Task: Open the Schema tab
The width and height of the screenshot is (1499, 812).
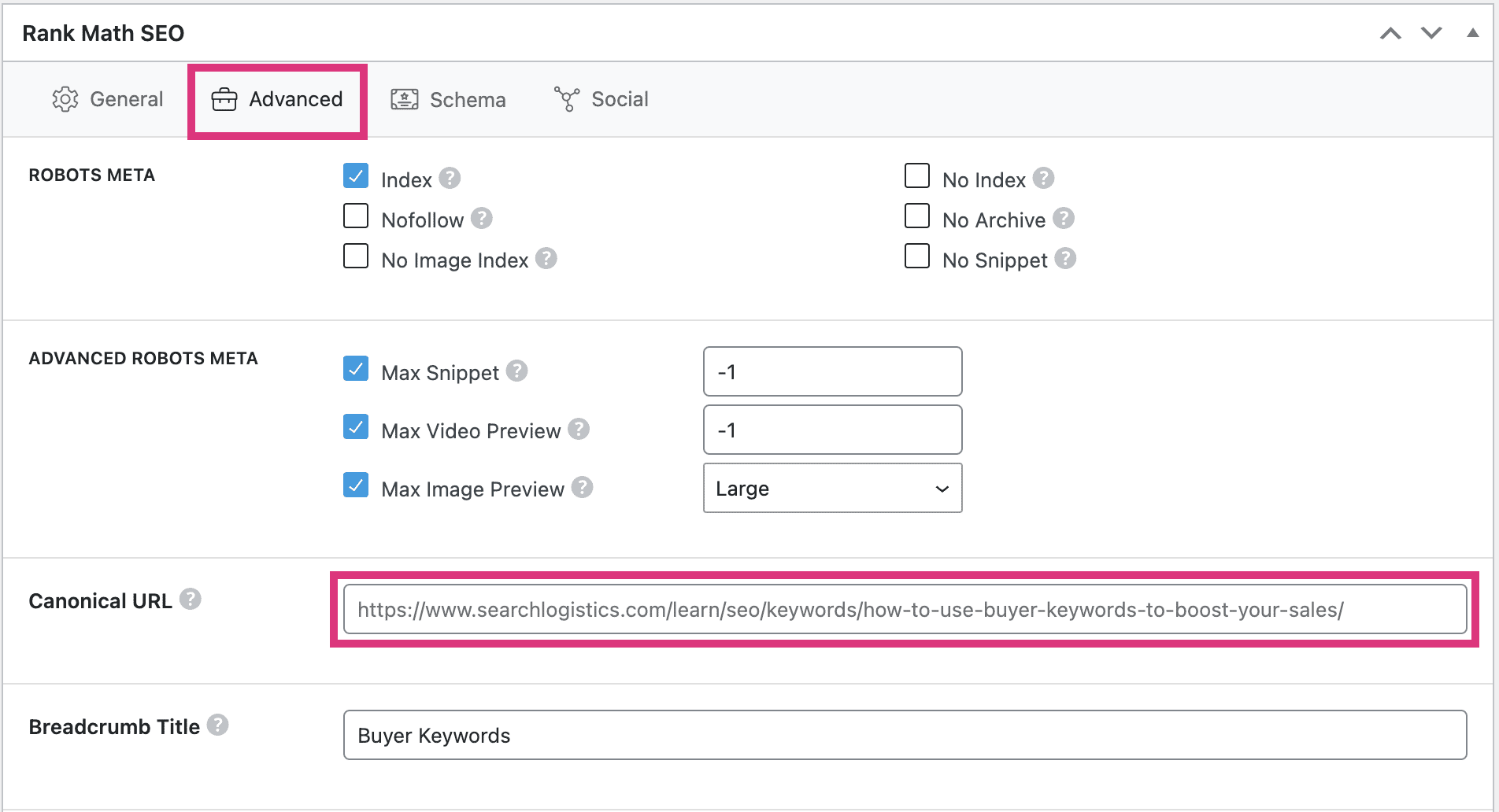Action: point(449,100)
